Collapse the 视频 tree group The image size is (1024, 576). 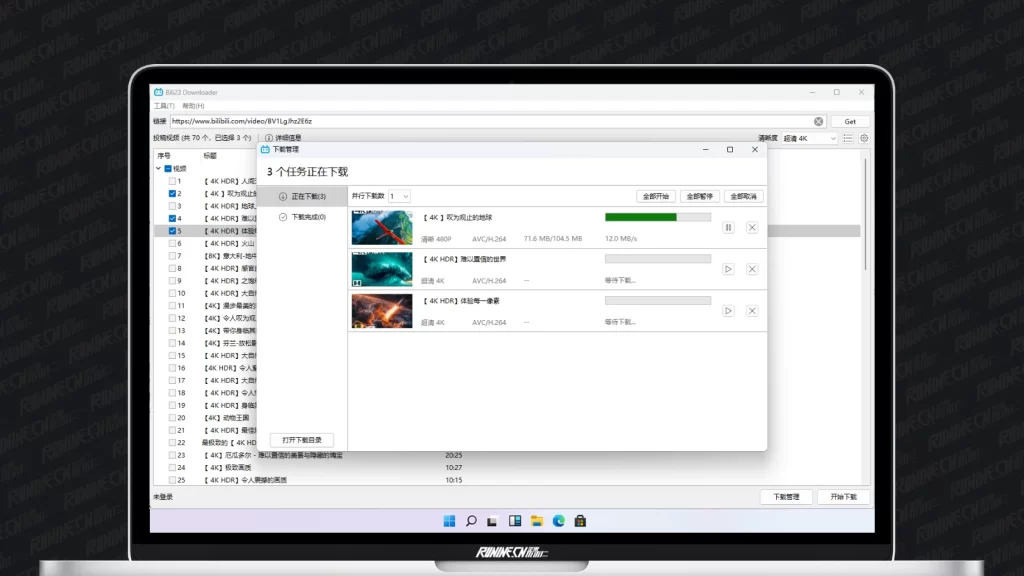click(158, 169)
